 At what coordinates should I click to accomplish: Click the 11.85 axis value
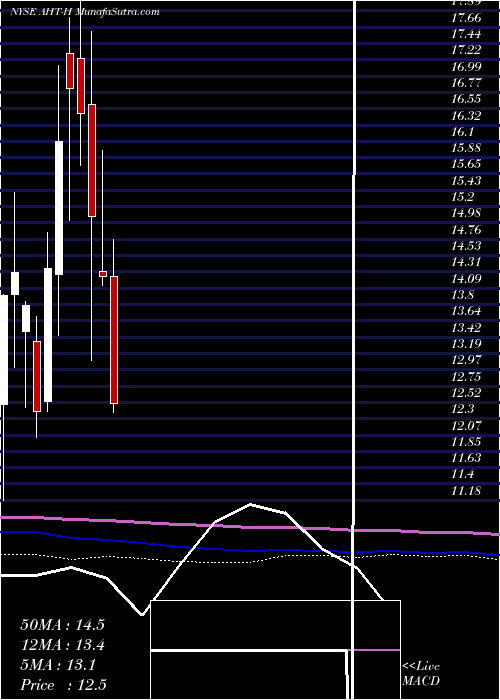click(x=467, y=442)
